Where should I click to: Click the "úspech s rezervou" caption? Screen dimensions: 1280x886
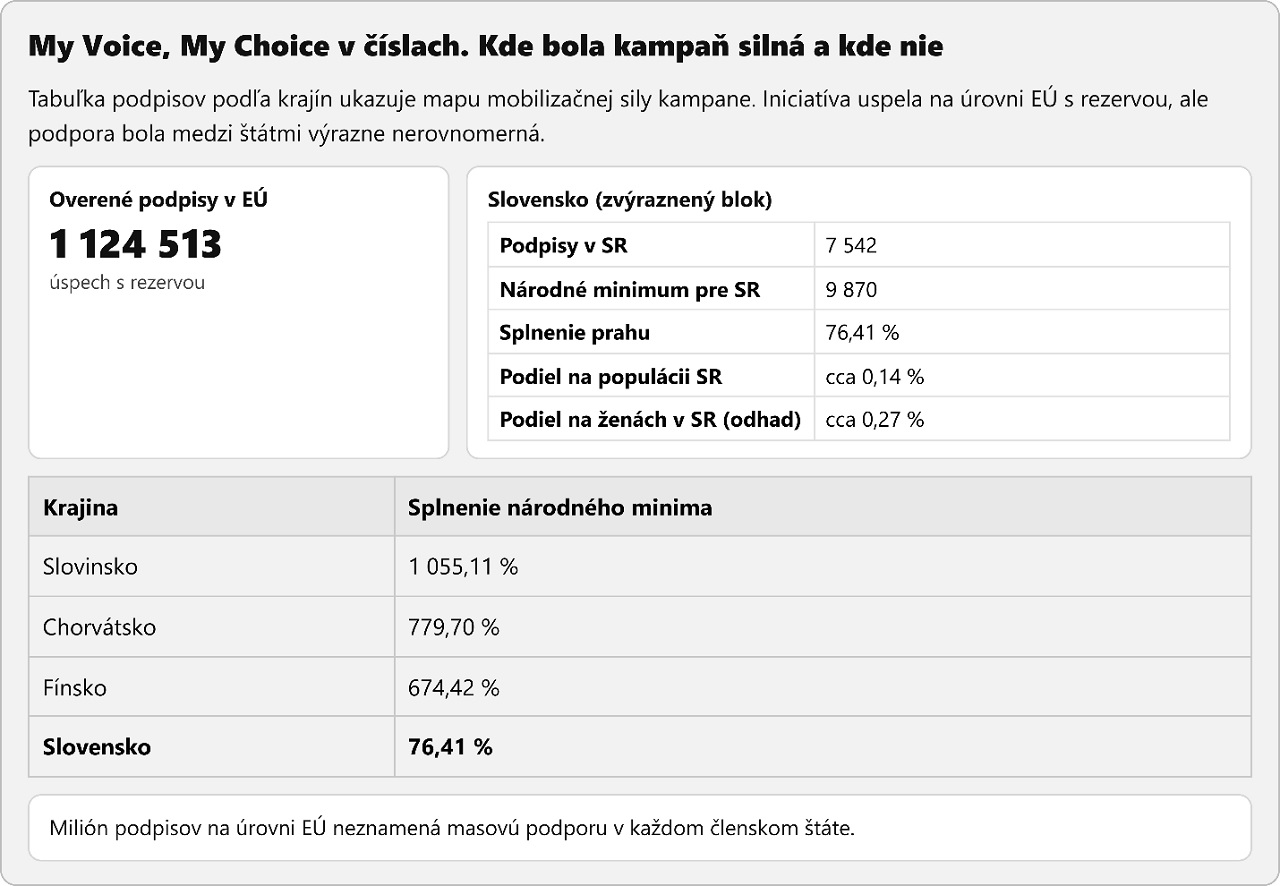point(127,283)
